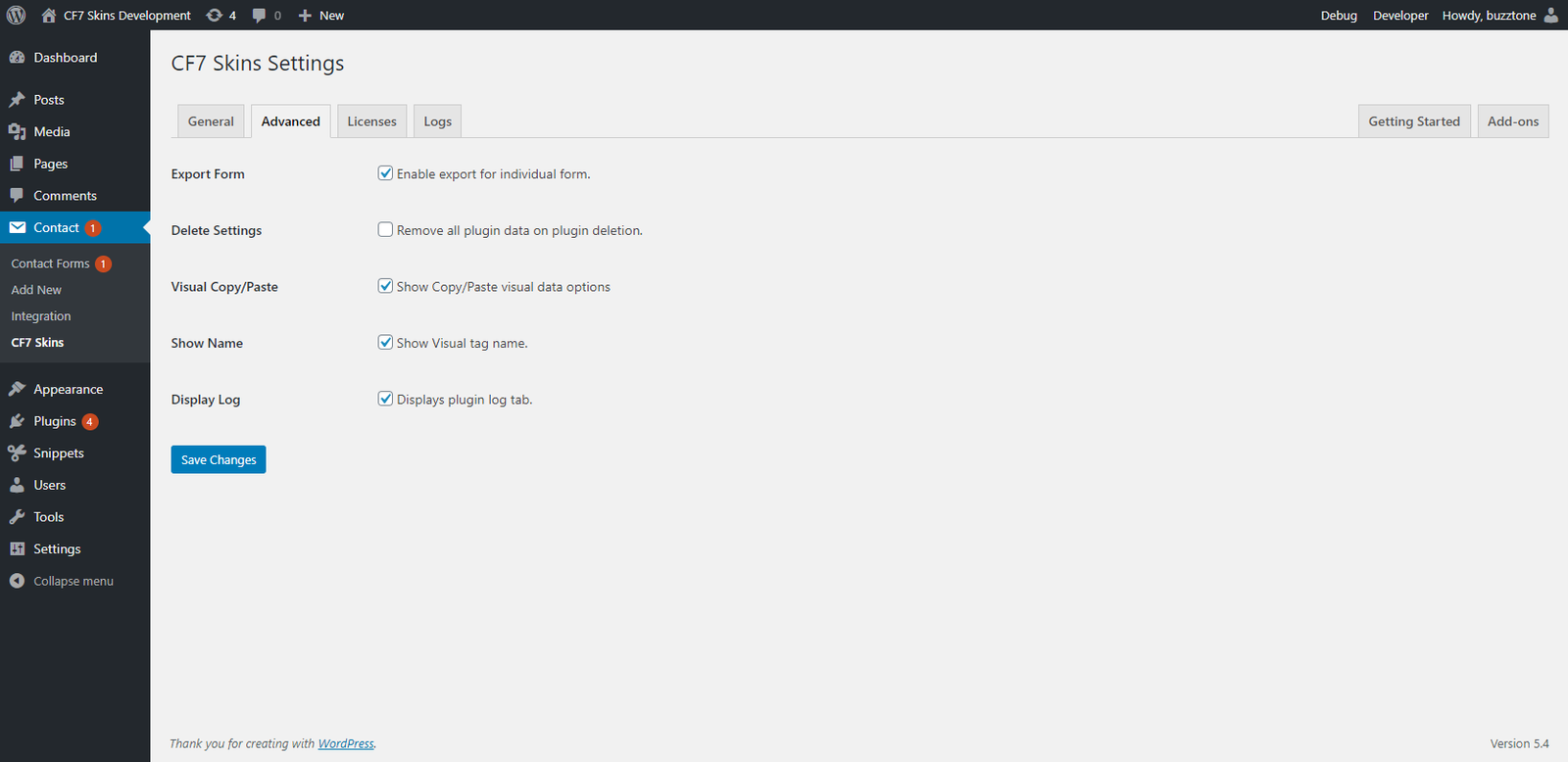Follow the WordPress footer link
This screenshot has width=1568, height=762.
click(x=346, y=744)
